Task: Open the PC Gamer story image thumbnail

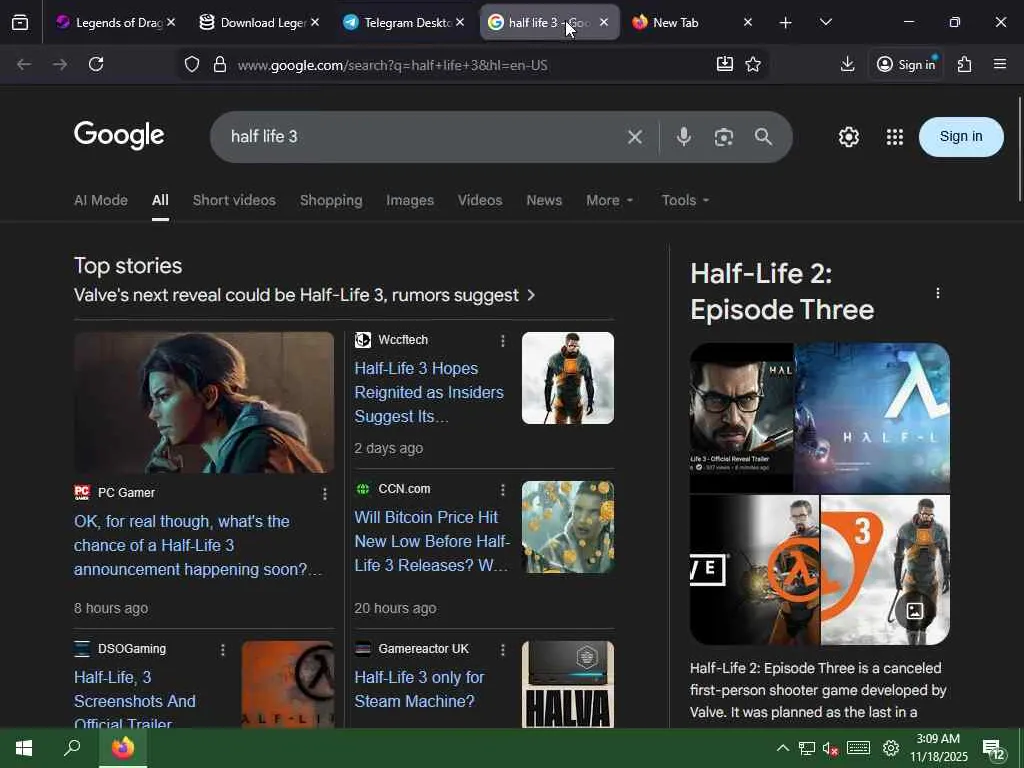Action: (204, 402)
